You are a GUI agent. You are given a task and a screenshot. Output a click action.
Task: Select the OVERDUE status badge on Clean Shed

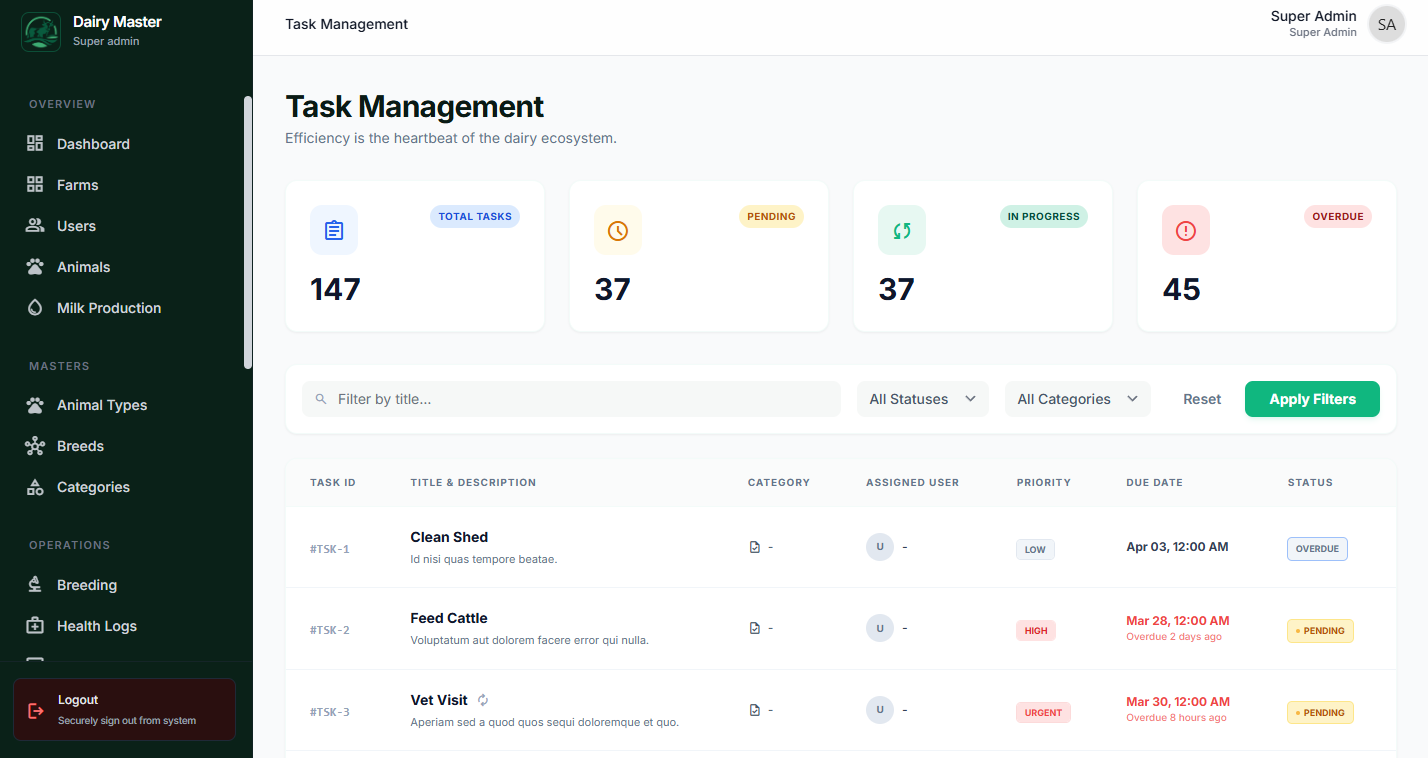click(1317, 548)
